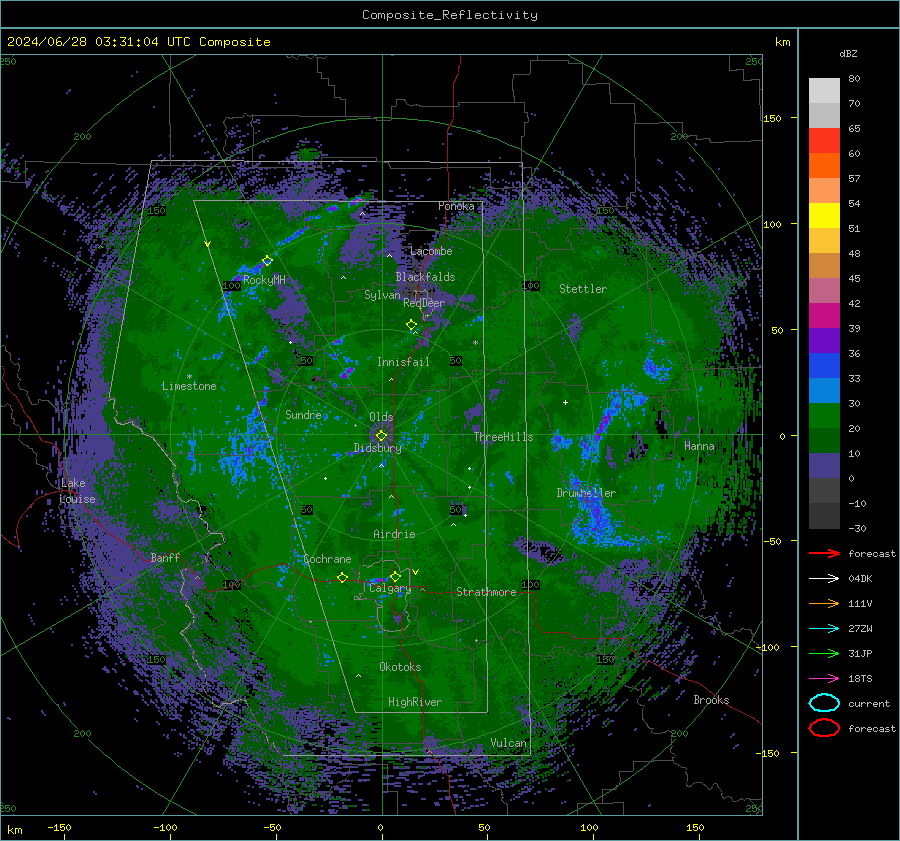Click the Innisfail label
900x841 pixels.
pyautogui.click(x=403, y=362)
